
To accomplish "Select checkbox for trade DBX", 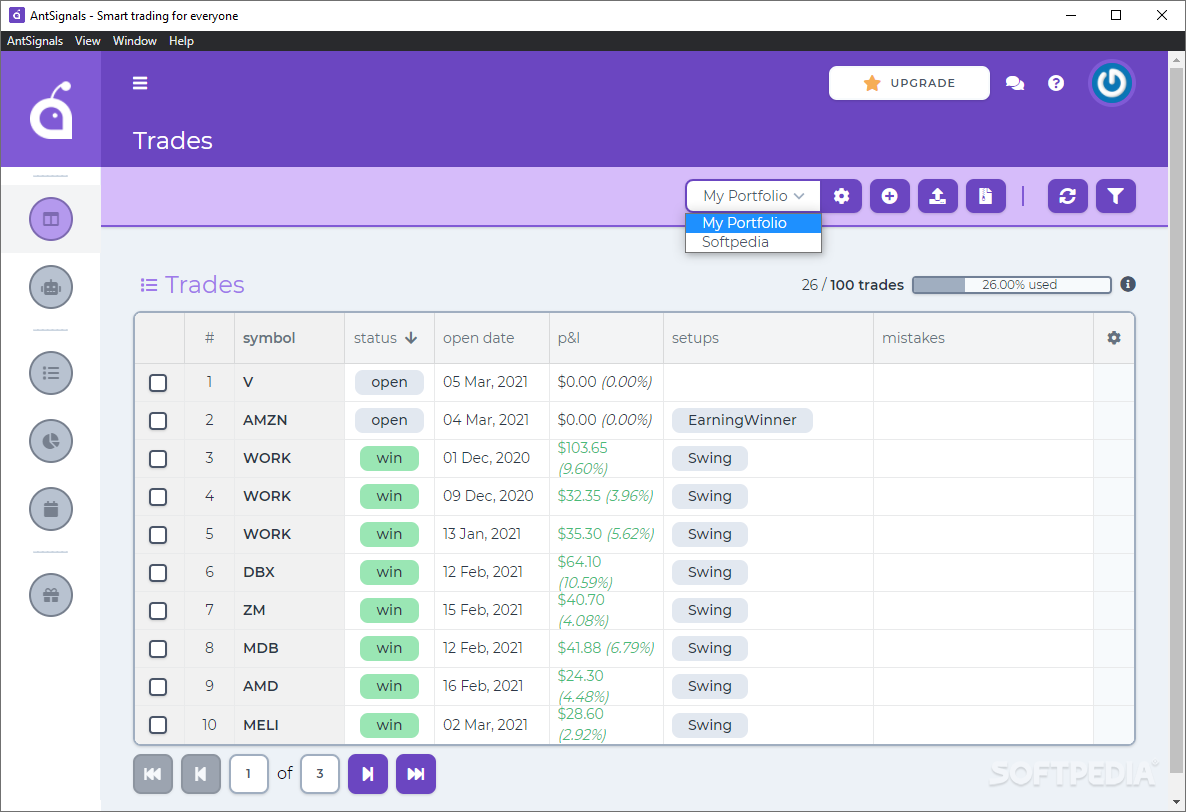I will [158, 572].
